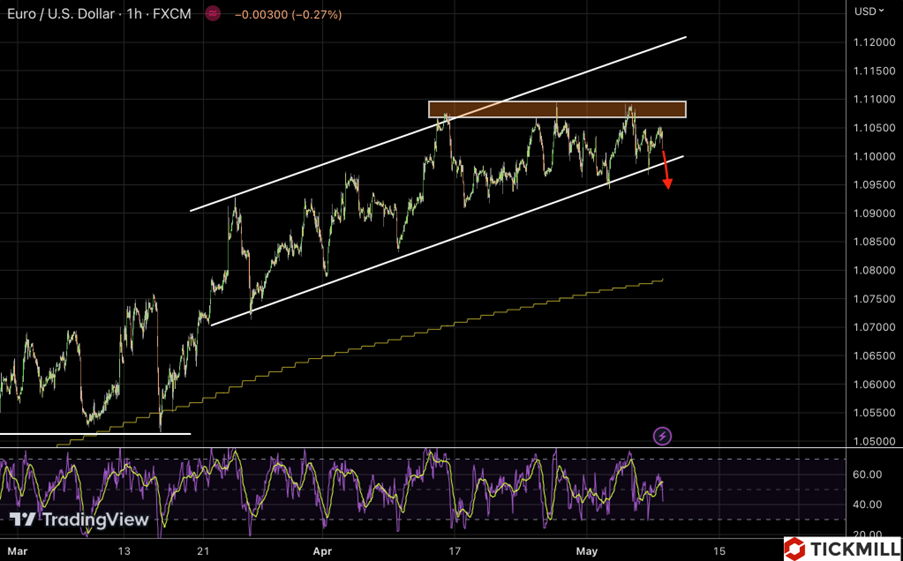Open the USD currency dropdown
Image resolution: width=903 pixels, height=561 pixels.
click(869, 11)
